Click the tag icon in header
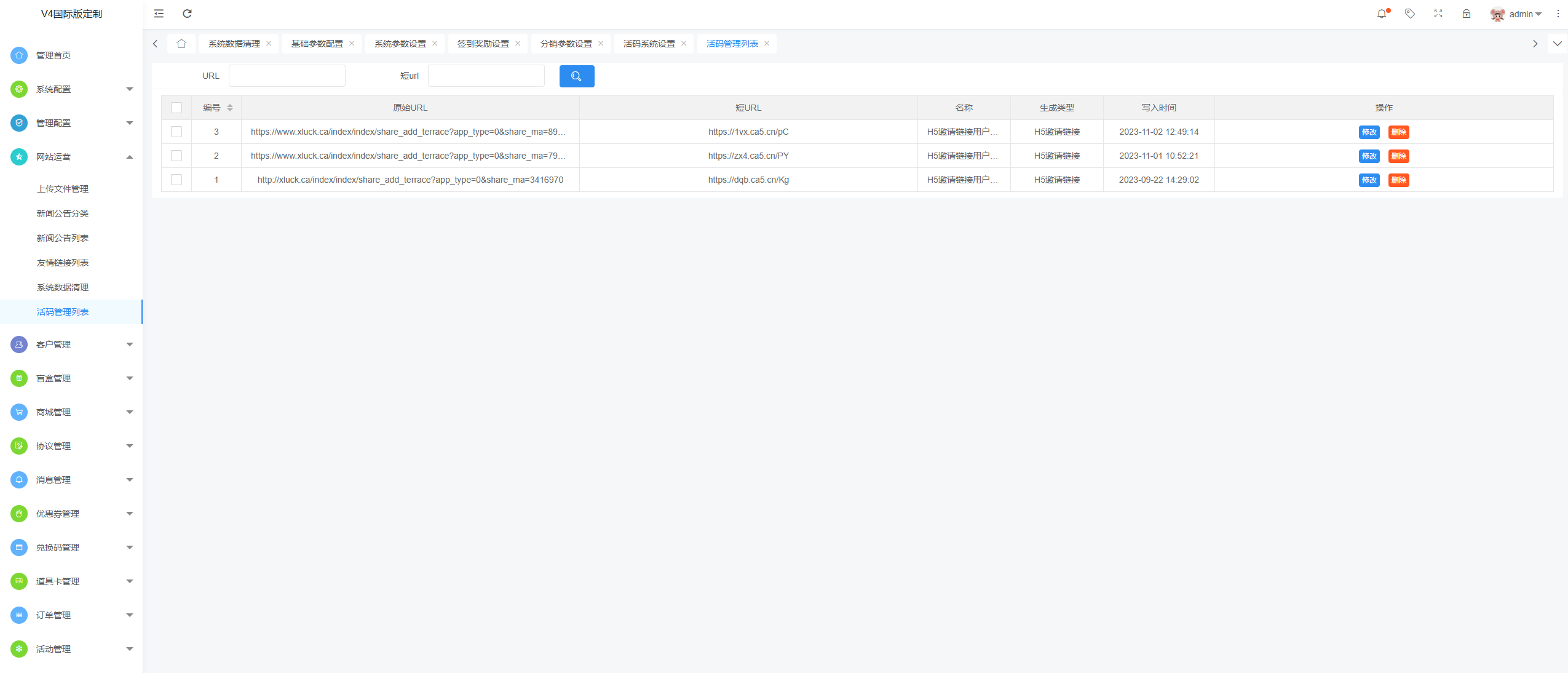 point(1410,14)
